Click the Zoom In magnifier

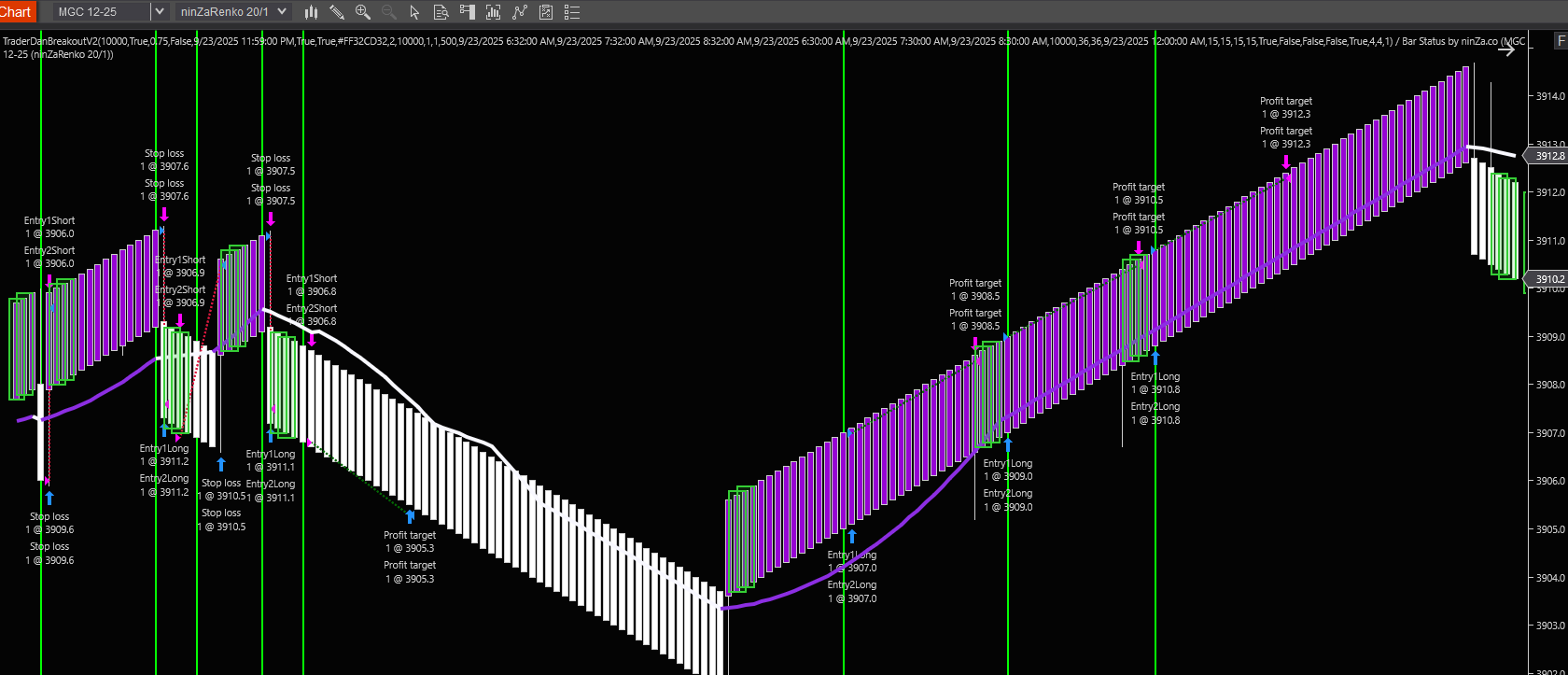tap(363, 12)
